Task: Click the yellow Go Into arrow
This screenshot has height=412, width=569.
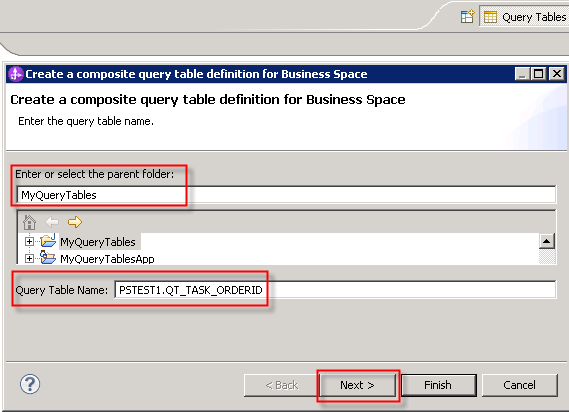Action: pos(75,221)
